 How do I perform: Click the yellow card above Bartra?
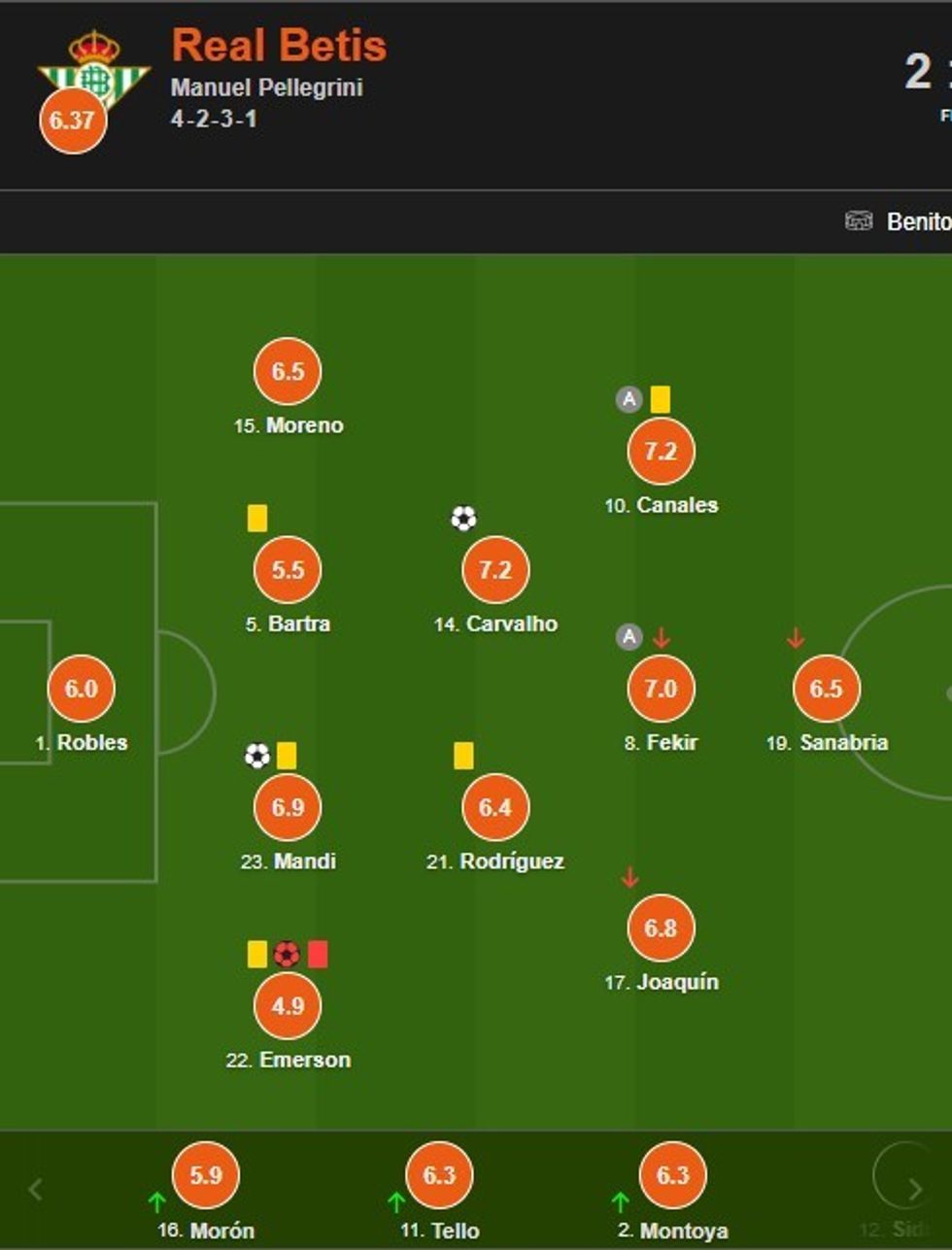(257, 519)
